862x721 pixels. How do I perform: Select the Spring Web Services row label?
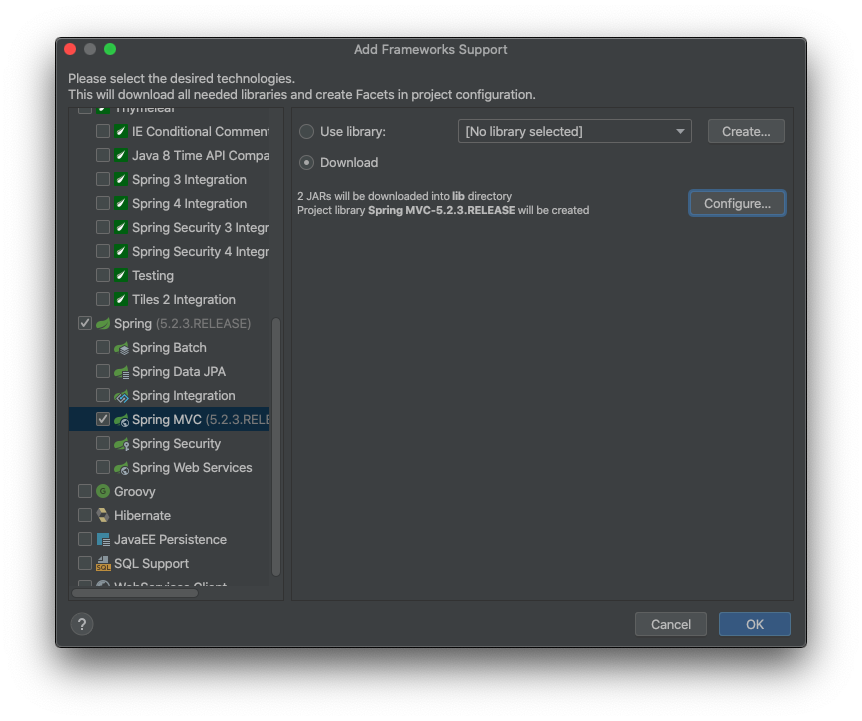point(192,468)
